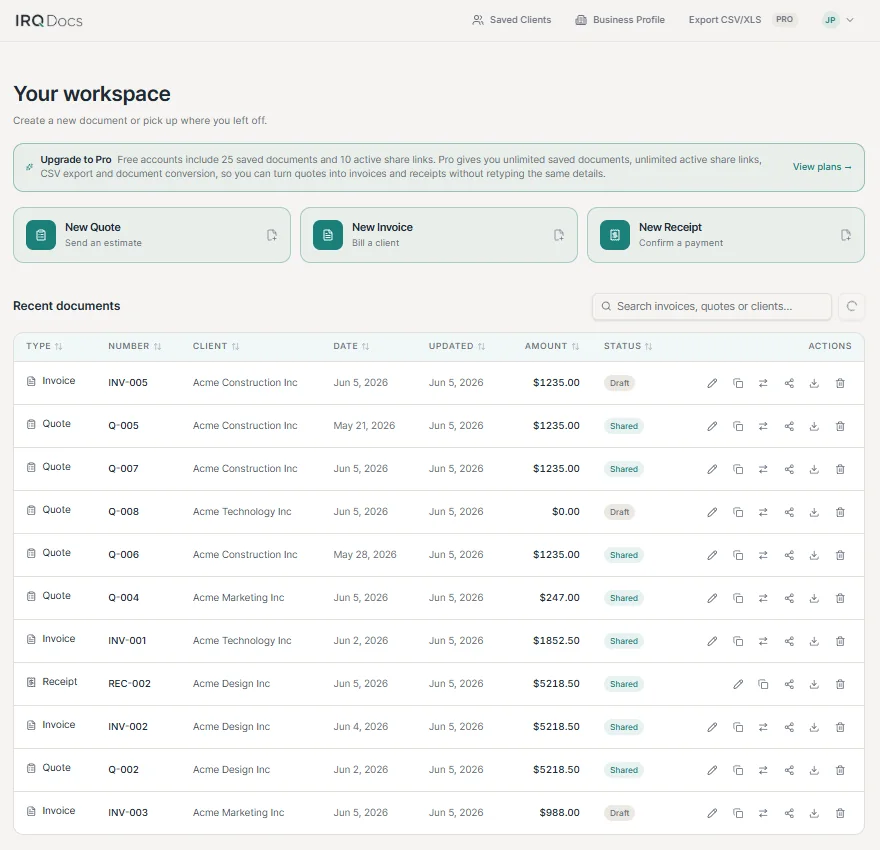The height and width of the screenshot is (850, 880).
Task: Select the '$988.00' amount cell
Action: [x=560, y=813]
